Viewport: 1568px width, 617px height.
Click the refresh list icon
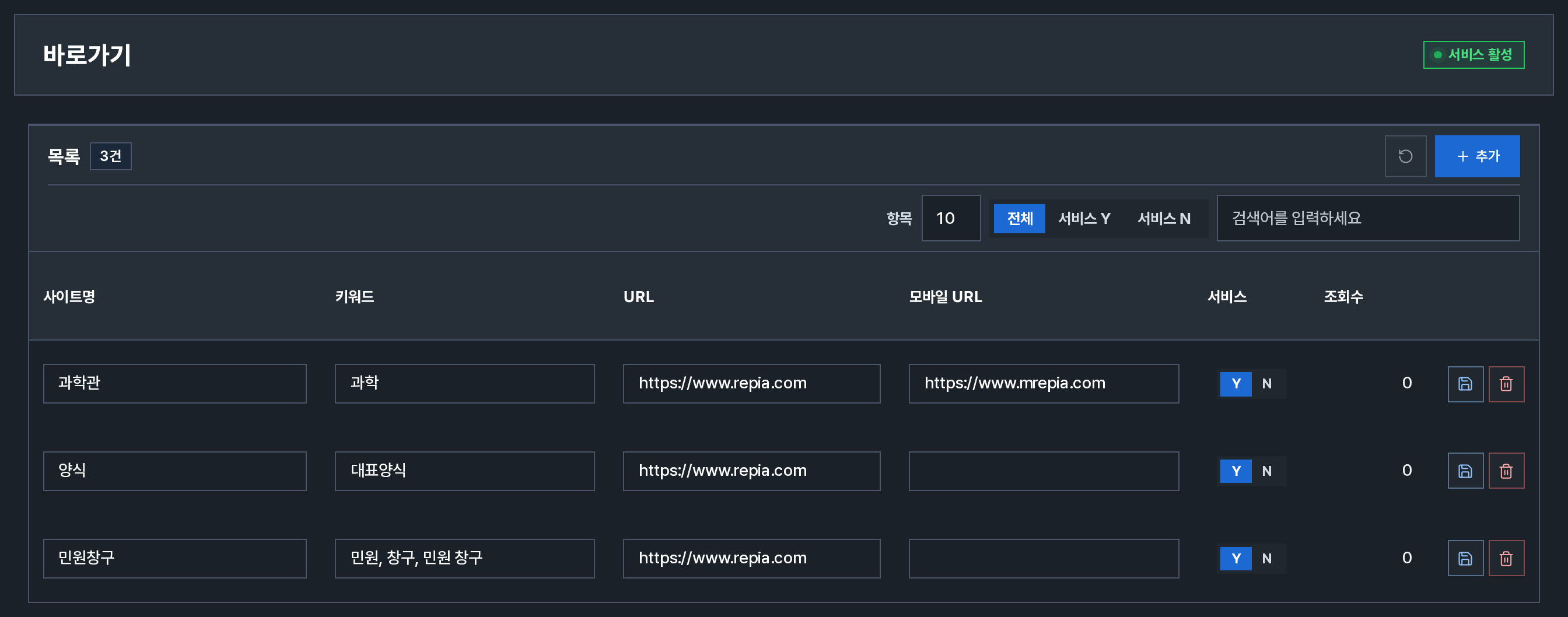1405,156
